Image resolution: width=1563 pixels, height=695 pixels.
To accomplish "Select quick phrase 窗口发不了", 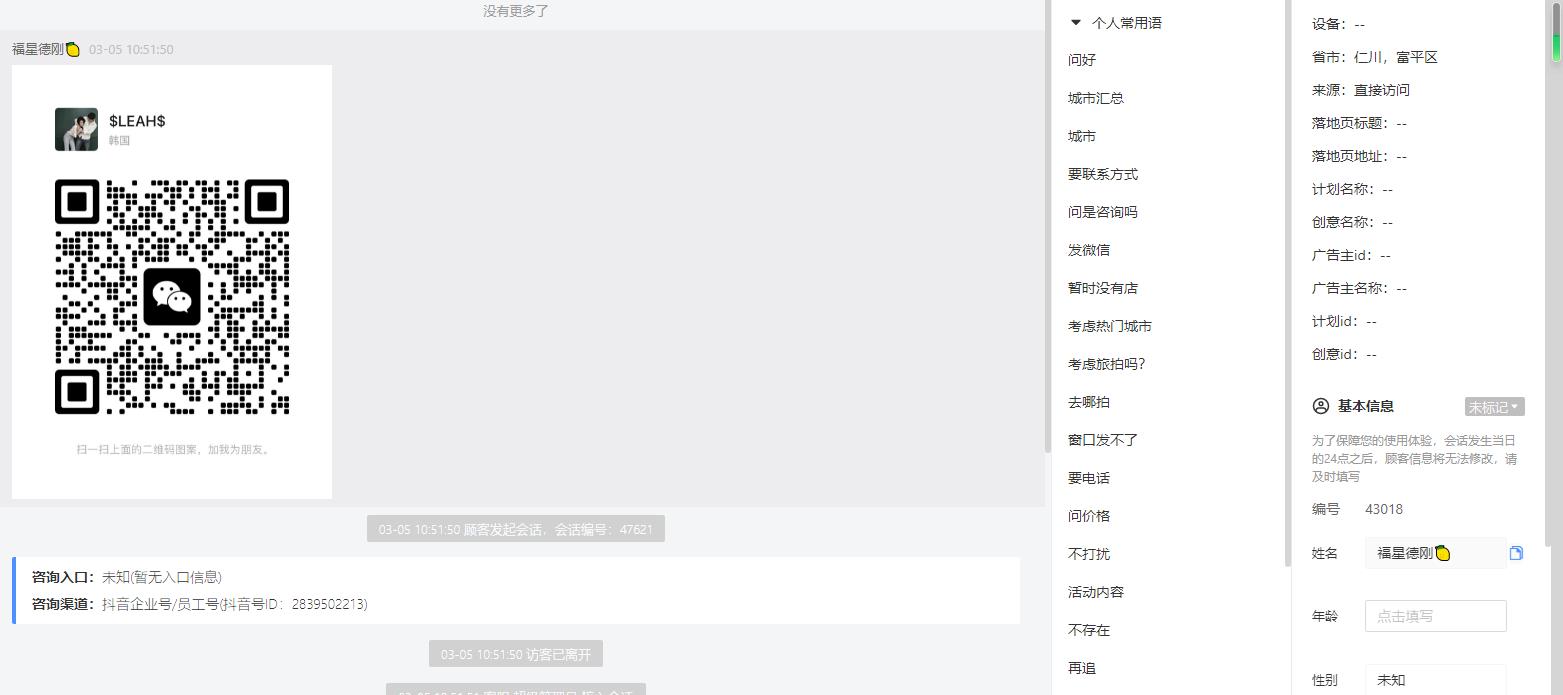I will [1103, 440].
